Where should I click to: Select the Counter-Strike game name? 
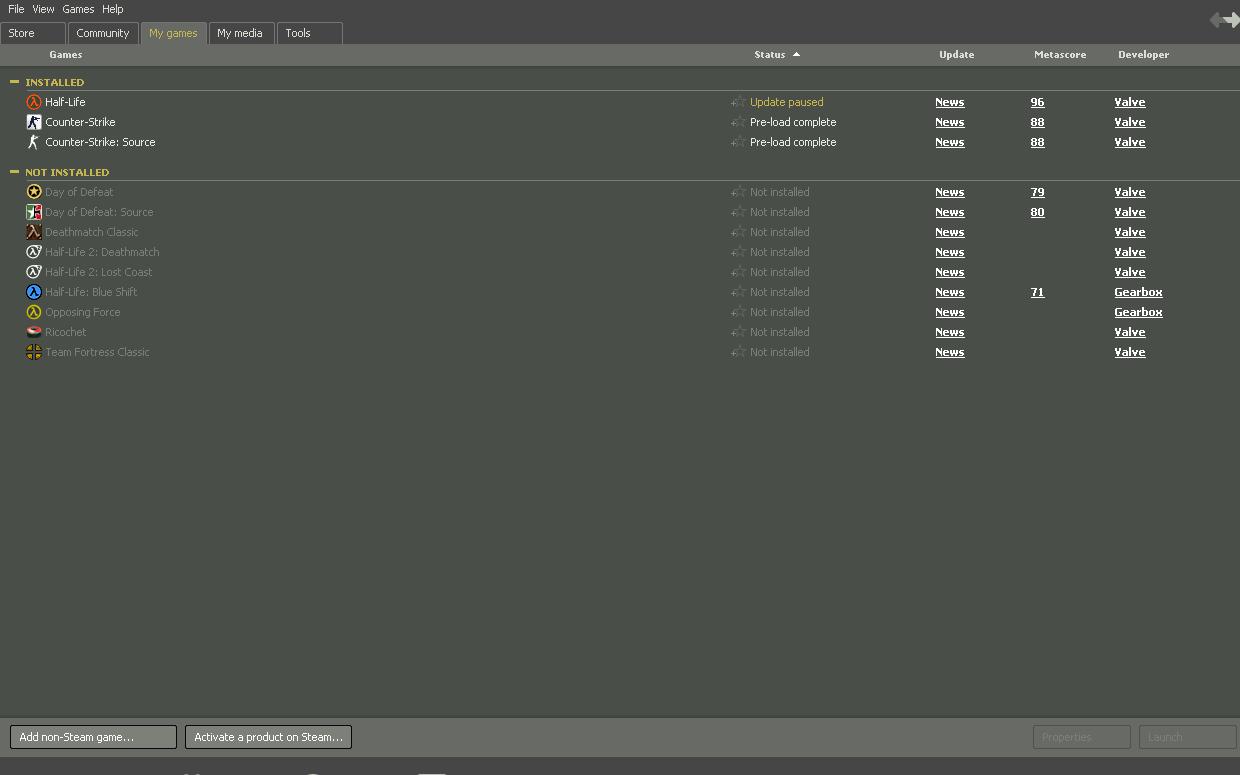pyautogui.click(x=80, y=122)
